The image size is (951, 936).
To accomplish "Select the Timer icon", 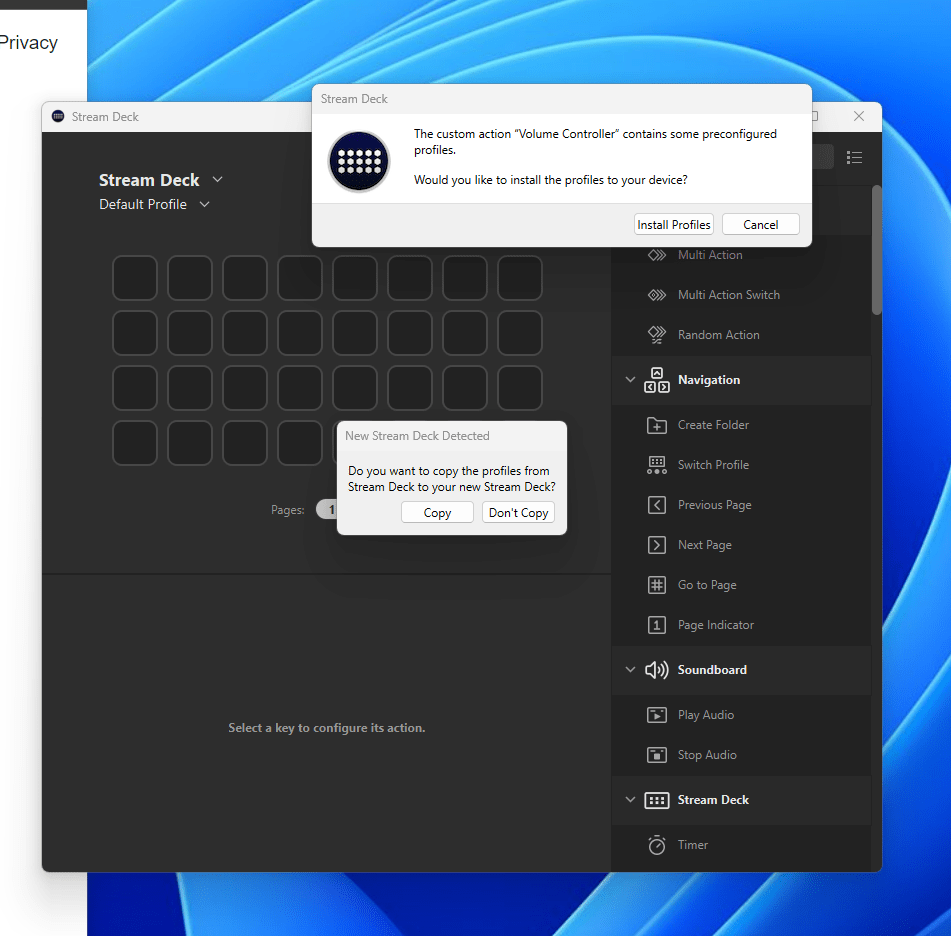I will (657, 845).
